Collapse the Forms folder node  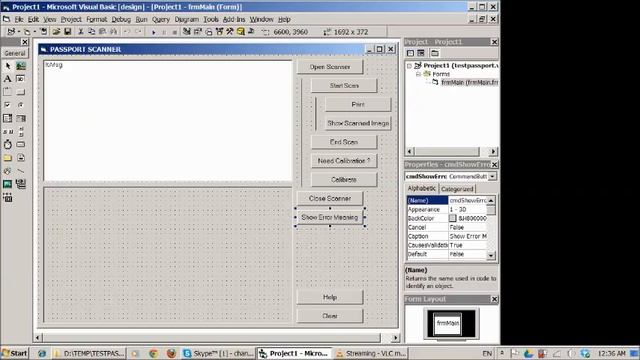[418, 74]
